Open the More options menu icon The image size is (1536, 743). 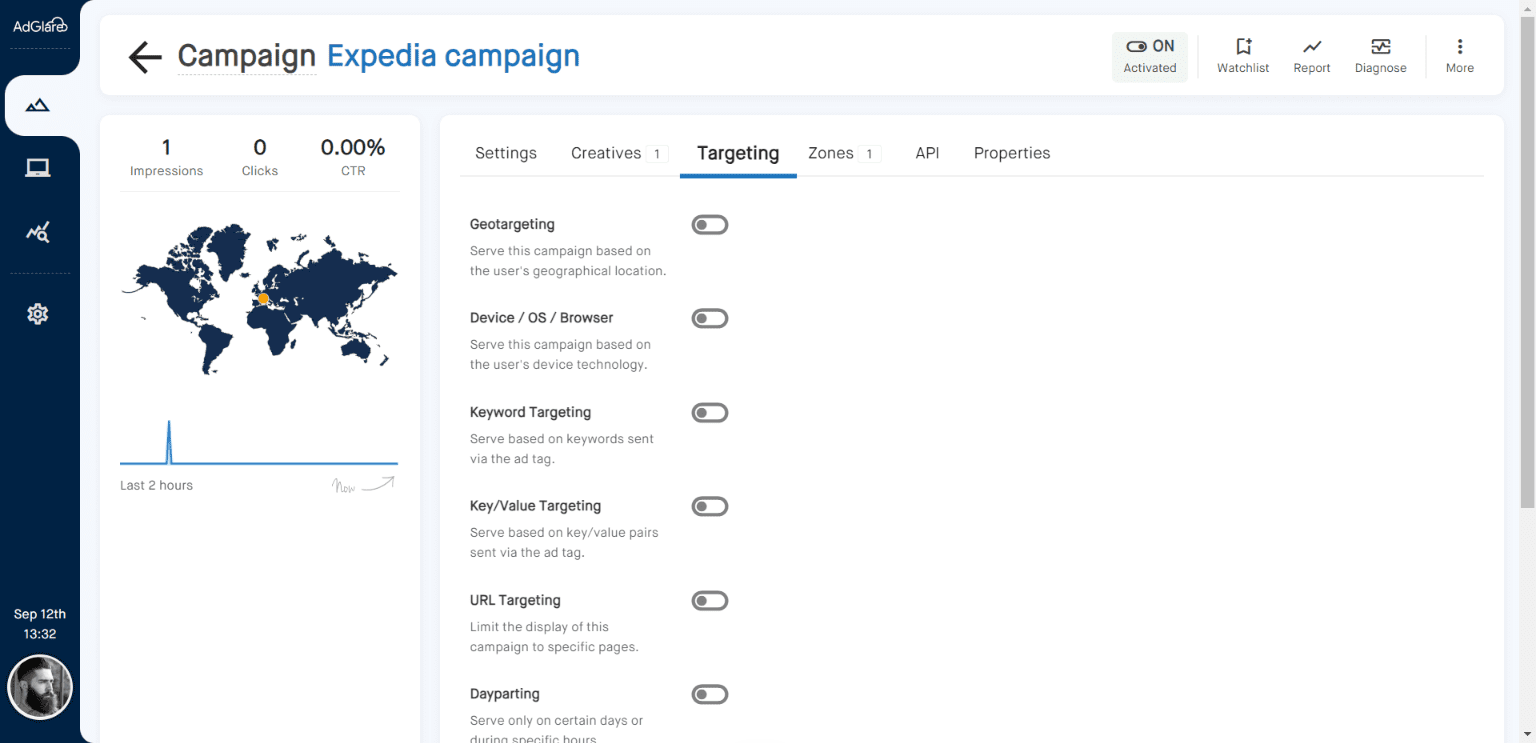pos(1460,47)
